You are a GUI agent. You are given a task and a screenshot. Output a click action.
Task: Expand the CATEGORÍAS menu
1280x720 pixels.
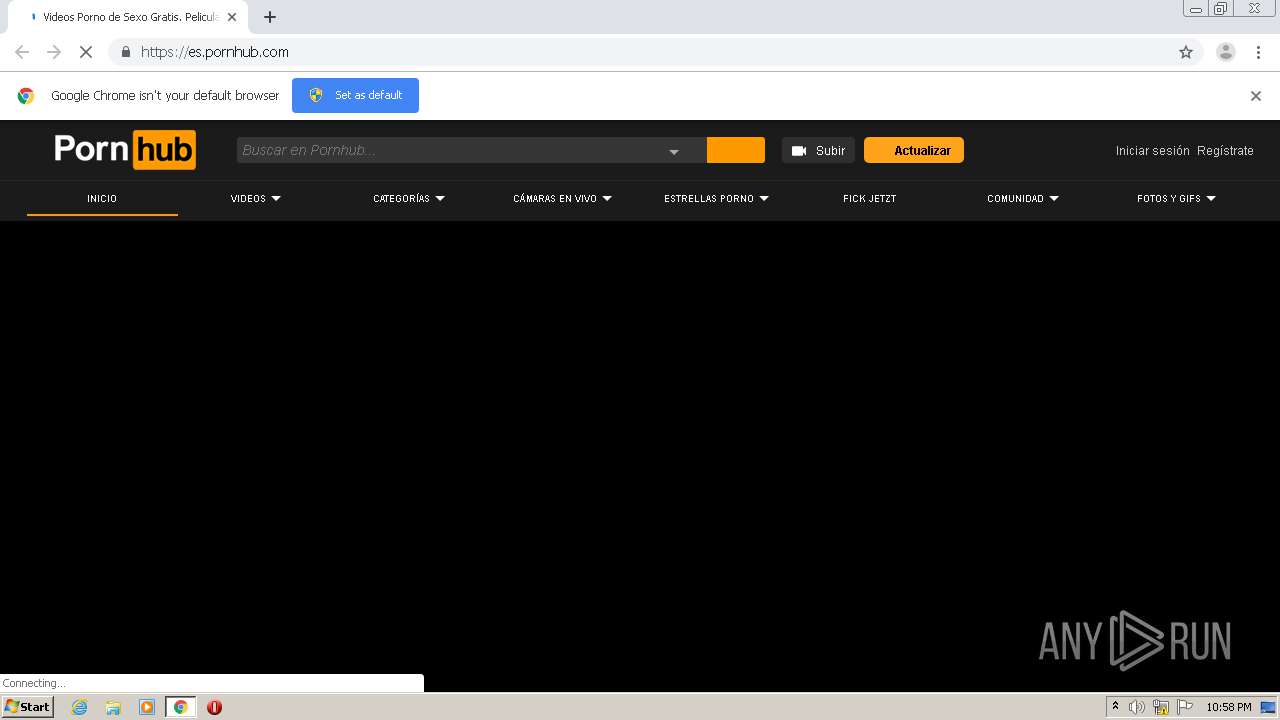click(409, 198)
